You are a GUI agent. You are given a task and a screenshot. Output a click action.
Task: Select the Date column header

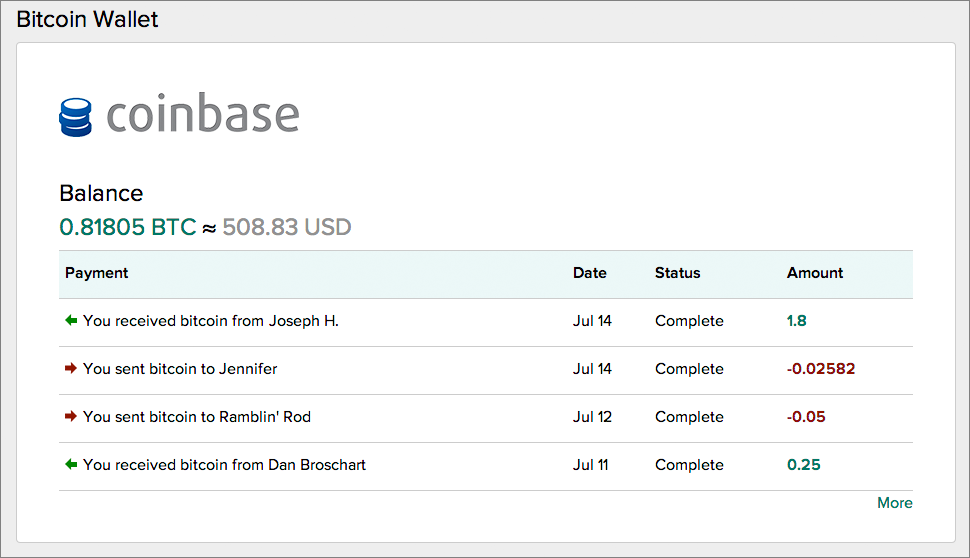pos(590,273)
